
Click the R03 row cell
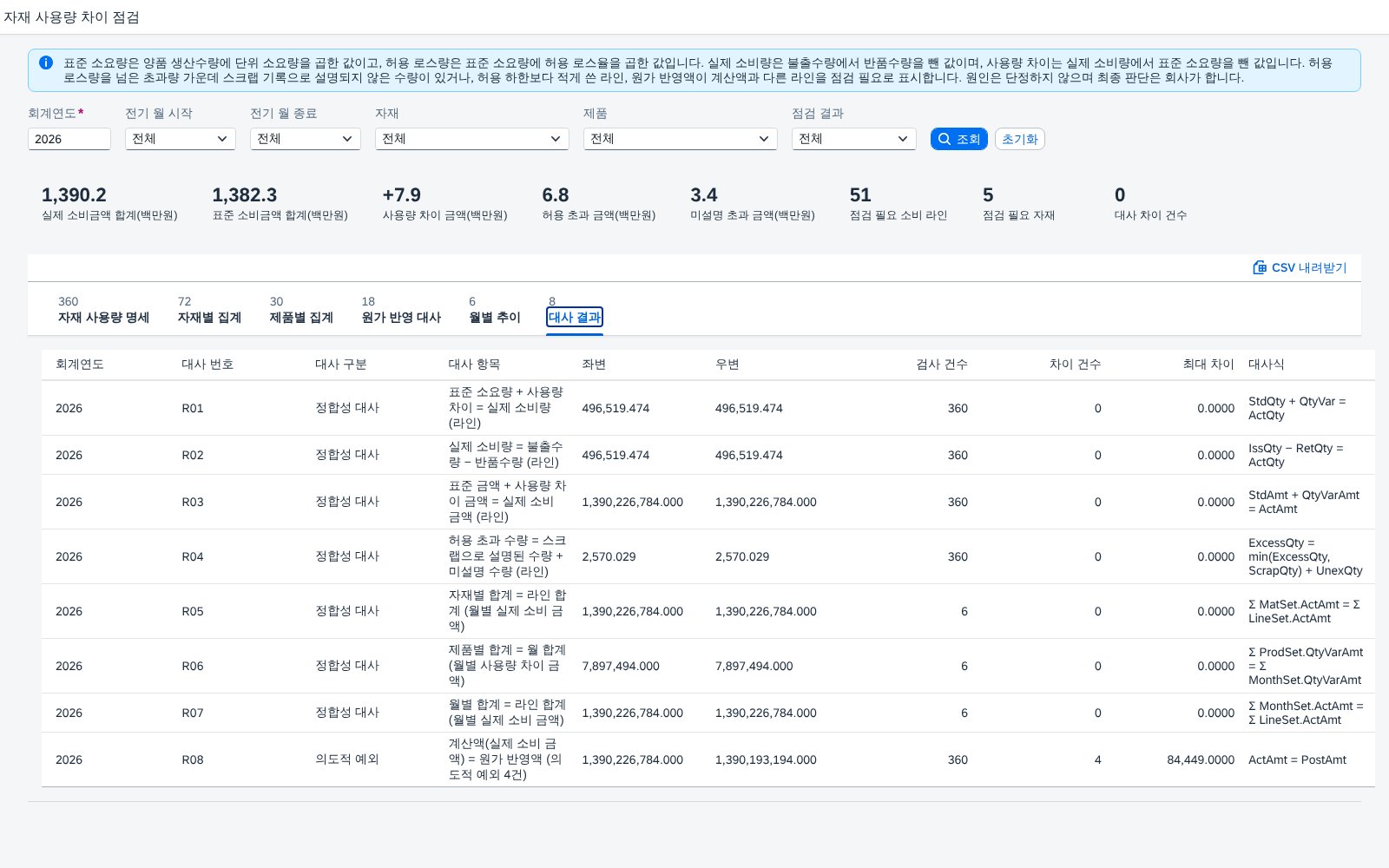pos(193,502)
